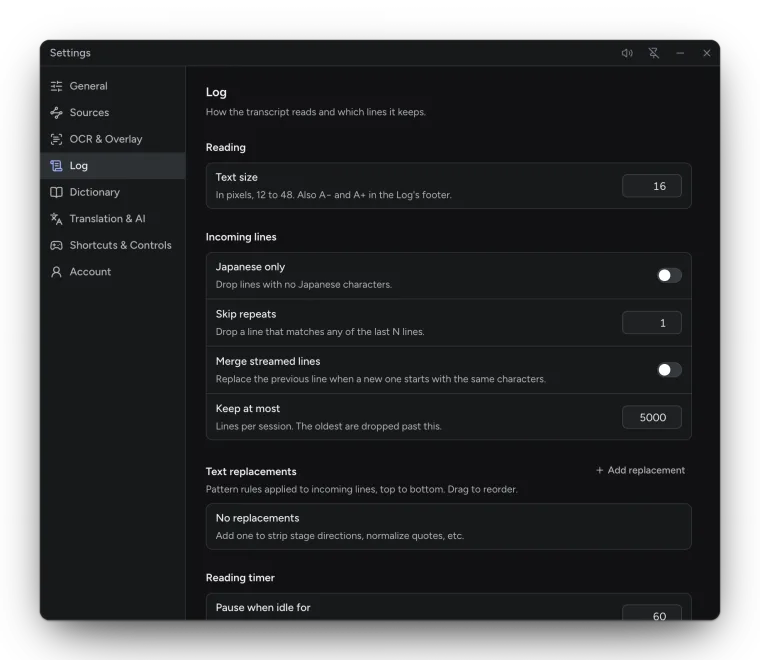The width and height of the screenshot is (760, 660).
Task: Click 'In pixels, 12 to 48' description
Action: click(x=333, y=195)
